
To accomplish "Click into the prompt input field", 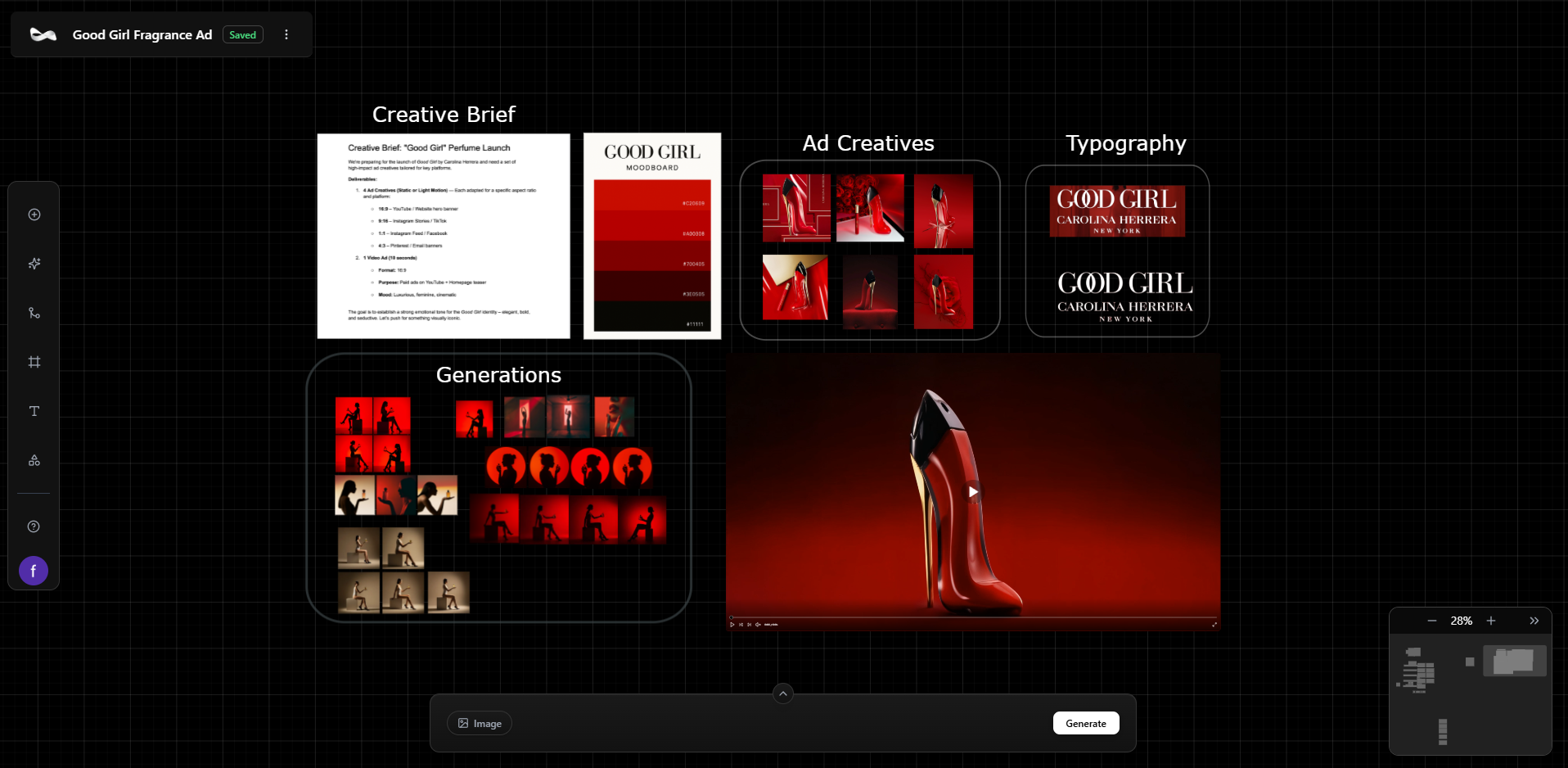I will point(782,723).
